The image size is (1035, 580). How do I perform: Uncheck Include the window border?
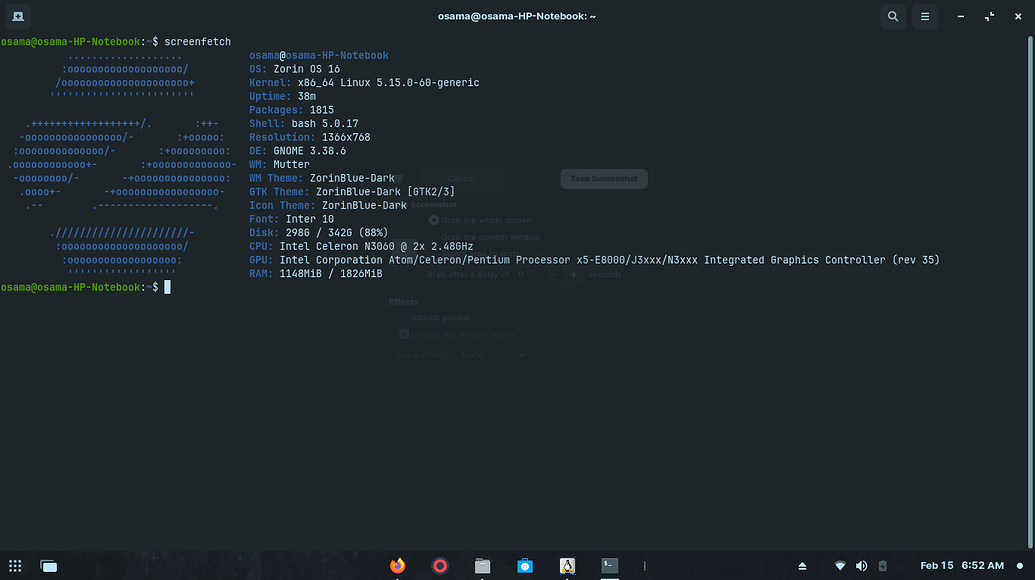point(404,333)
